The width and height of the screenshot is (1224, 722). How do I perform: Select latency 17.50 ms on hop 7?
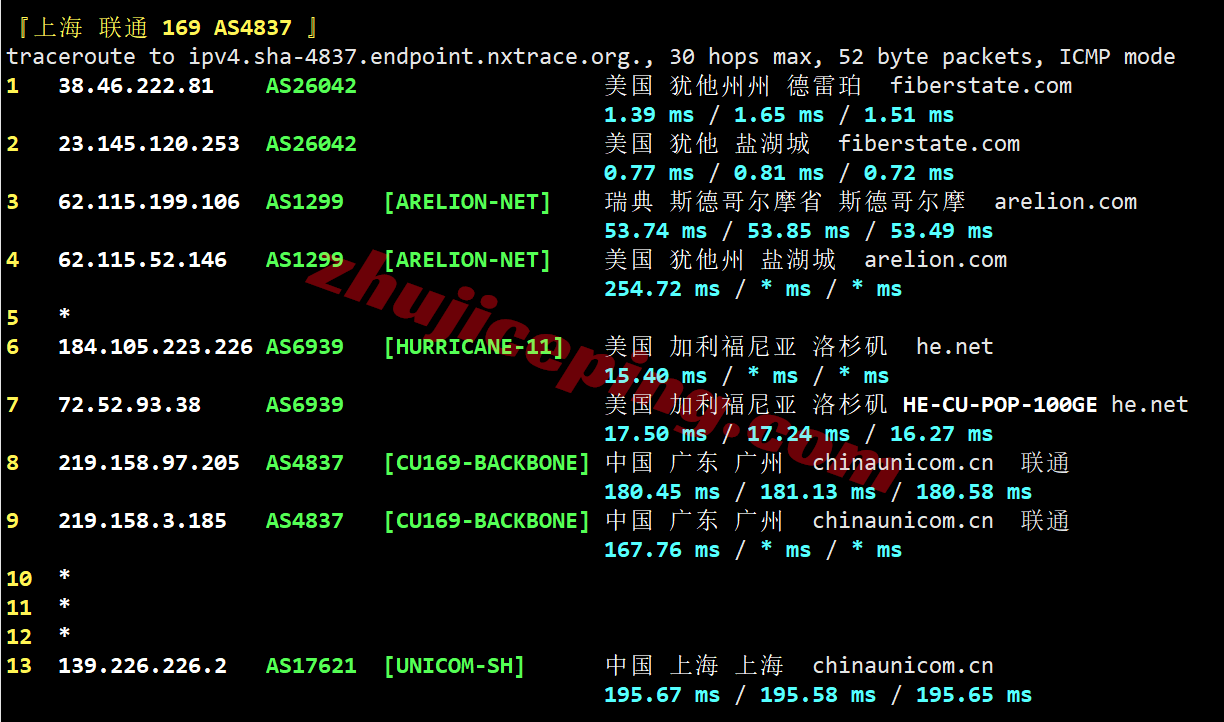(x=655, y=434)
